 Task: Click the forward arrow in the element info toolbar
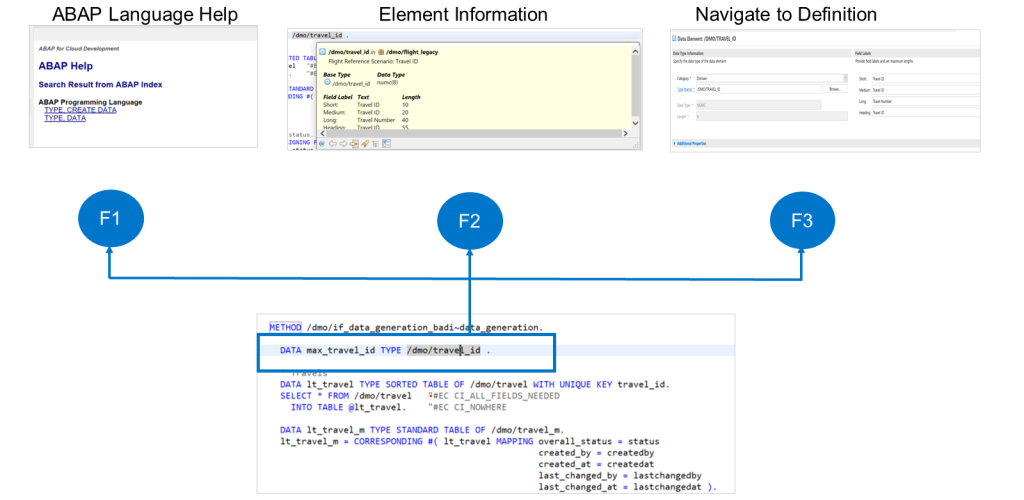coord(343,144)
